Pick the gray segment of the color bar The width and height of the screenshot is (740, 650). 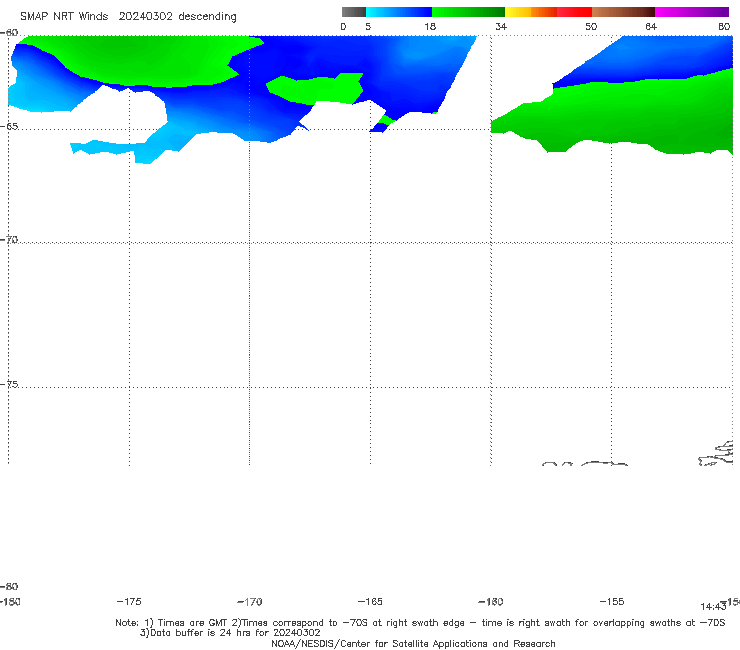coord(354,12)
